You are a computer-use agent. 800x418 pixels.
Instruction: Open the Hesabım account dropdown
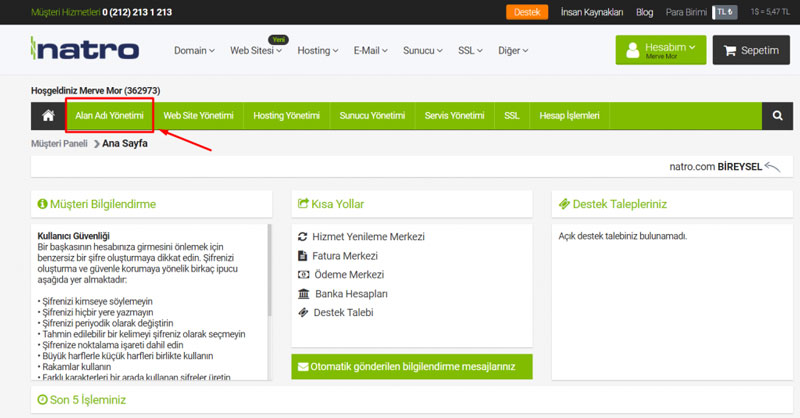coord(661,50)
